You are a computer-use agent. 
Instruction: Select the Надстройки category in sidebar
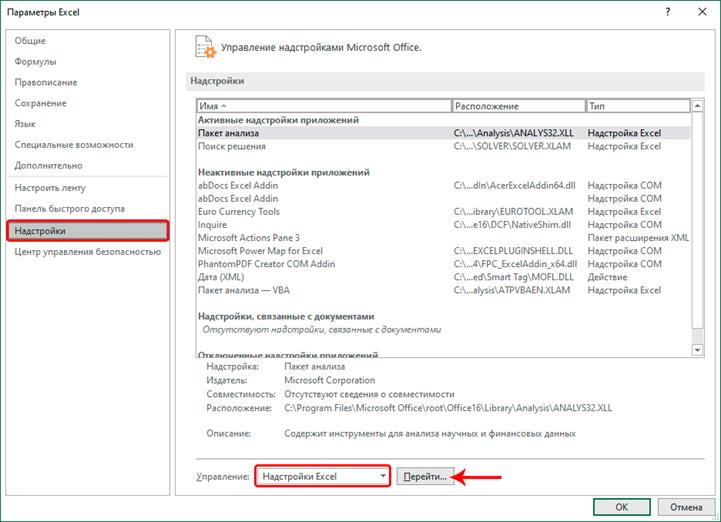tap(88, 230)
